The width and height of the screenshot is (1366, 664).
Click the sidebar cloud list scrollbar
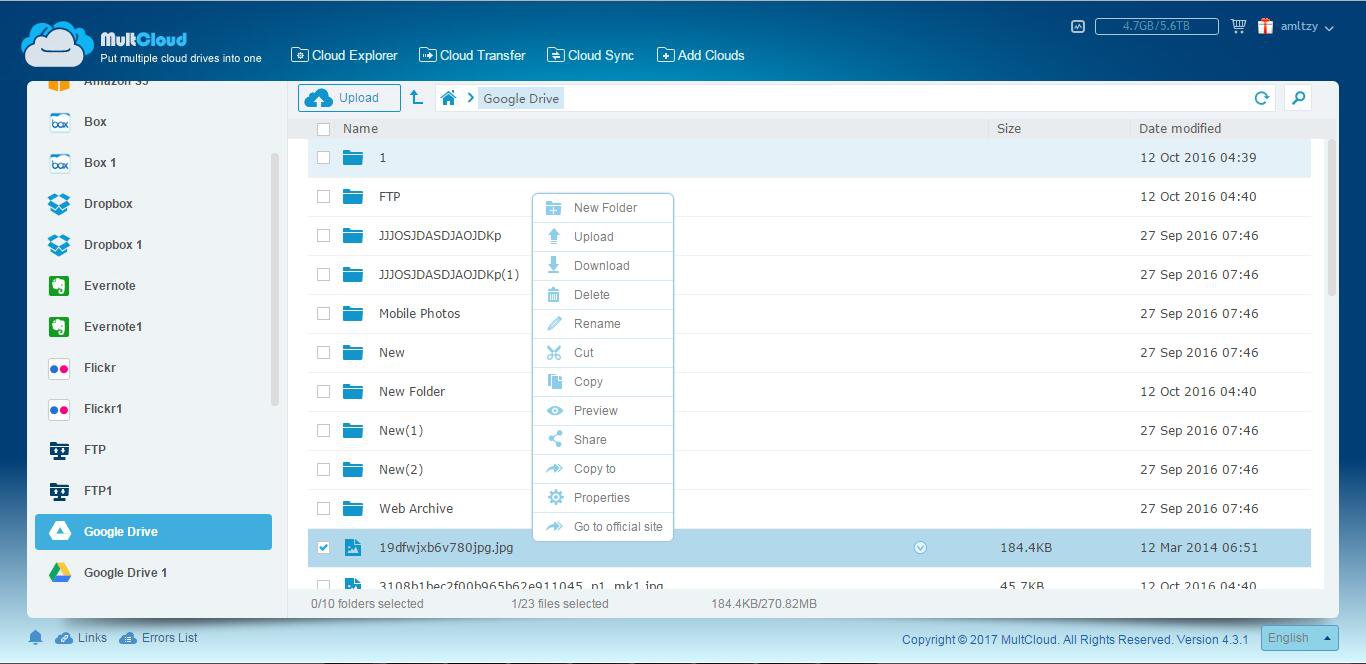[x=275, y=279]
